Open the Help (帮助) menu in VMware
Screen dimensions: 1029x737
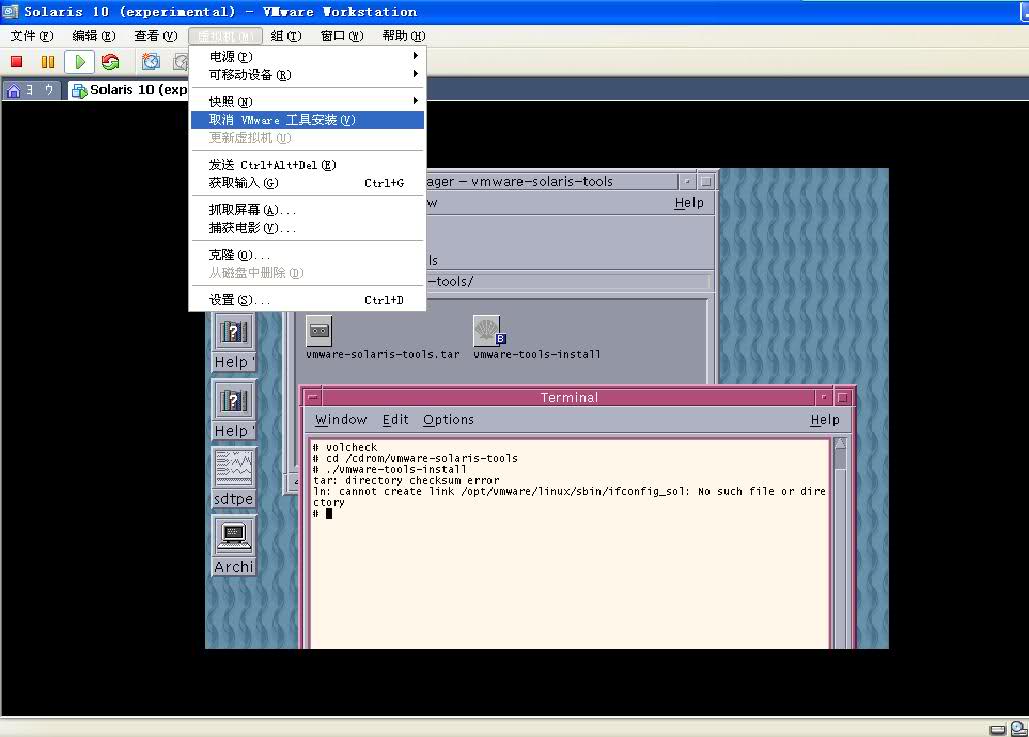point(404,35)
